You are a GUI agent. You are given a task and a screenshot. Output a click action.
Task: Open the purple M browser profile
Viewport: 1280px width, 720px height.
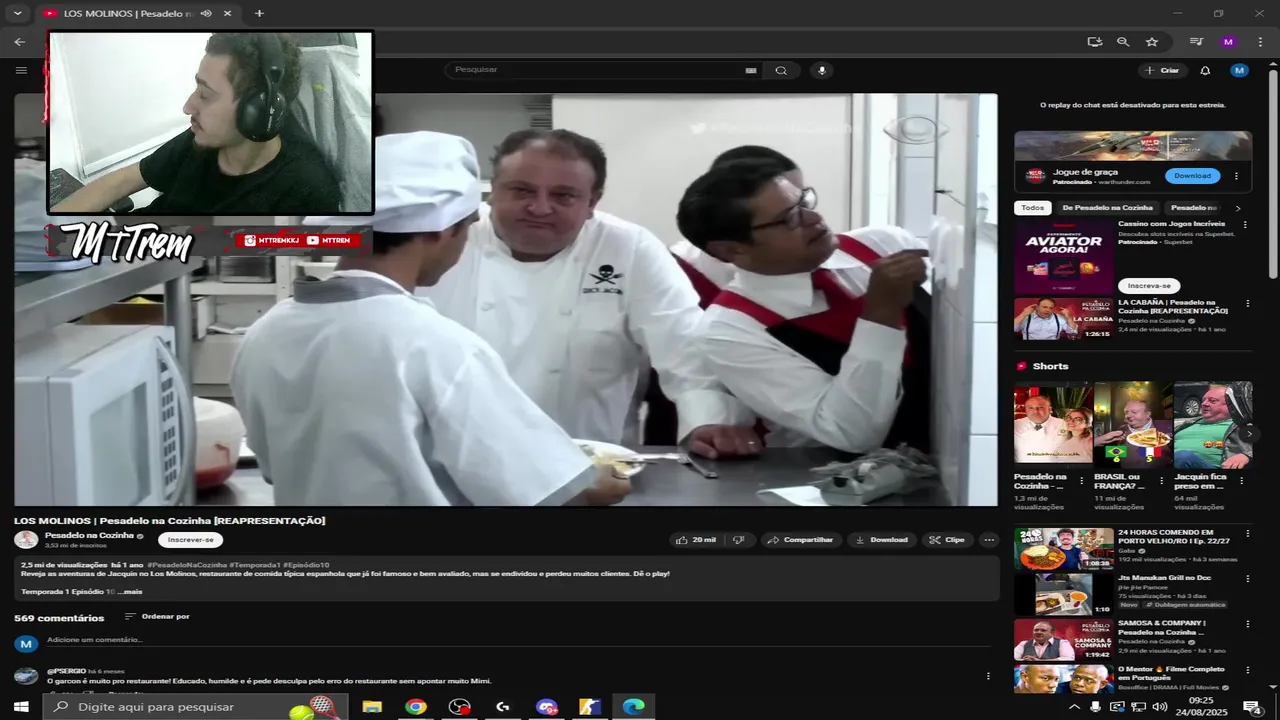click(1229, 42)
